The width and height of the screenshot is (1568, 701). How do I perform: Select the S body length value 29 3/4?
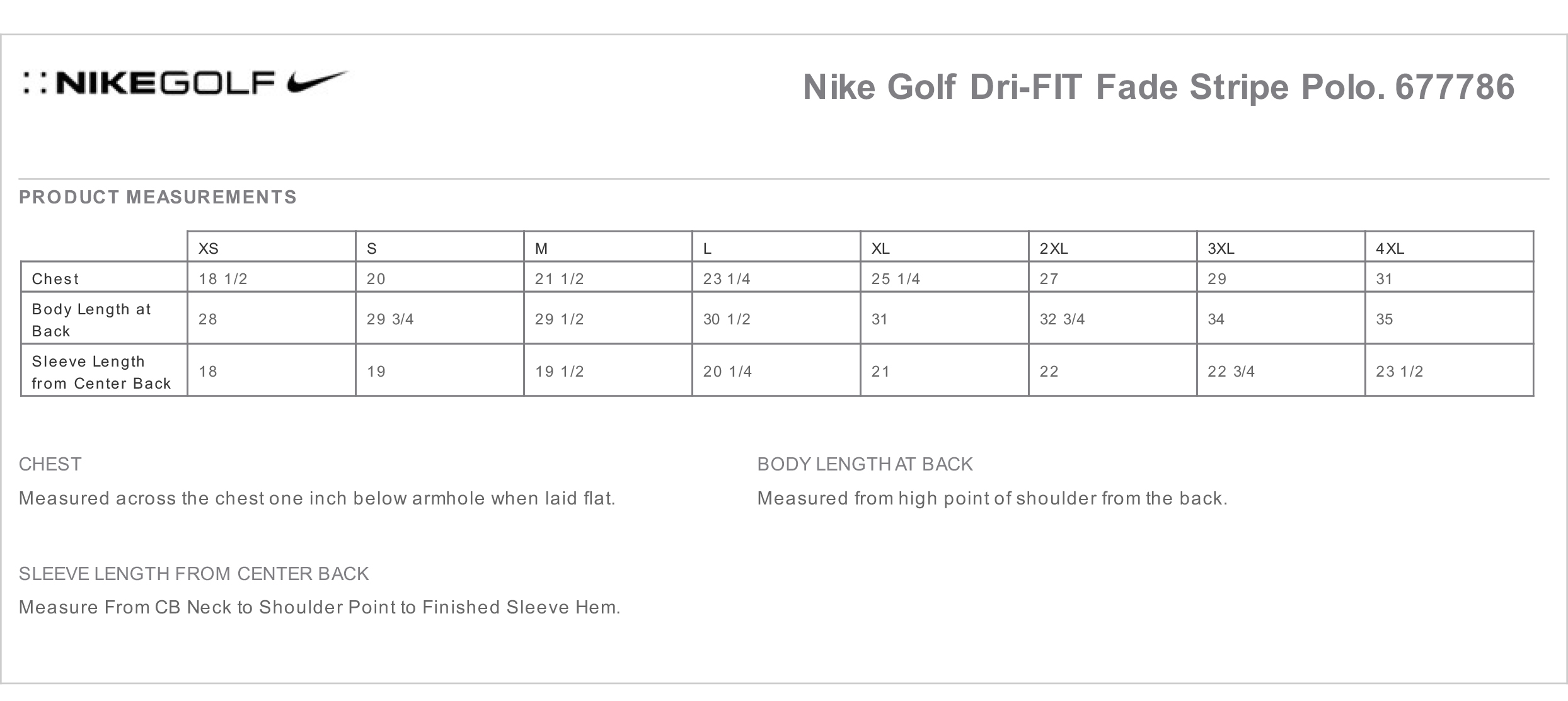390,319
